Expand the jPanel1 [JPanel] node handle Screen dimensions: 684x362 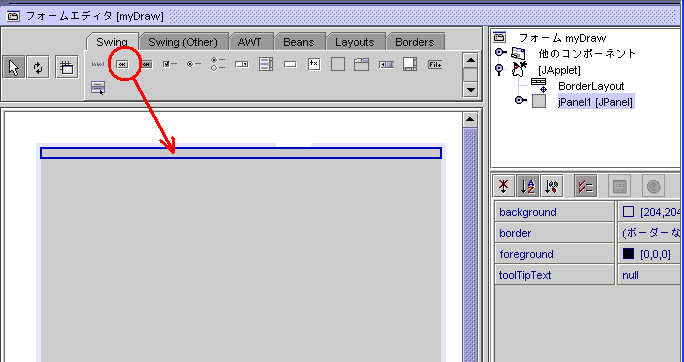coord(520,101)
